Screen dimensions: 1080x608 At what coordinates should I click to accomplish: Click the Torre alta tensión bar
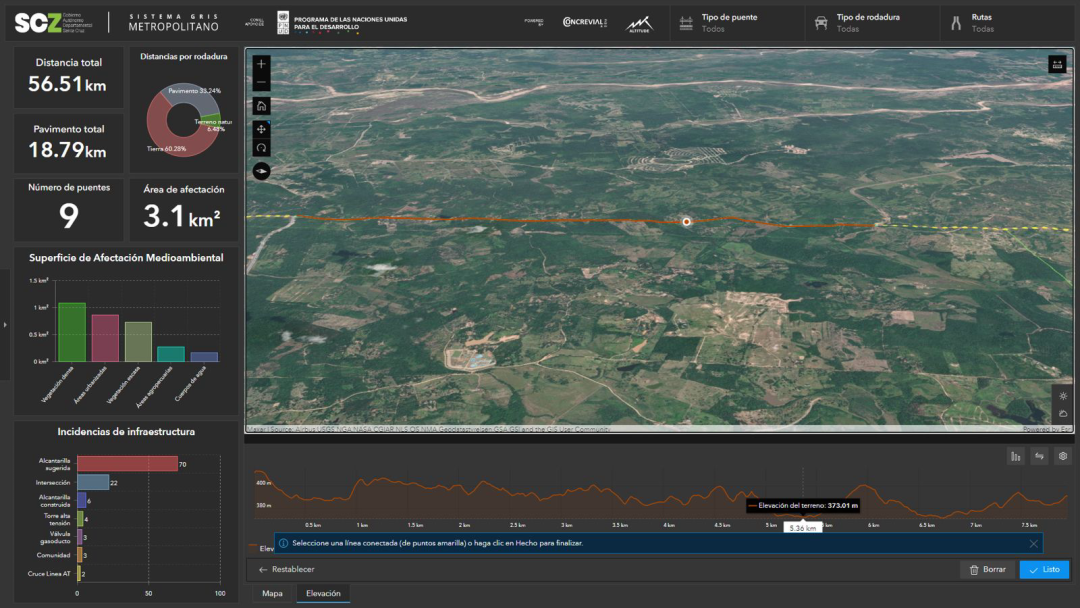(x=80, y=518)
